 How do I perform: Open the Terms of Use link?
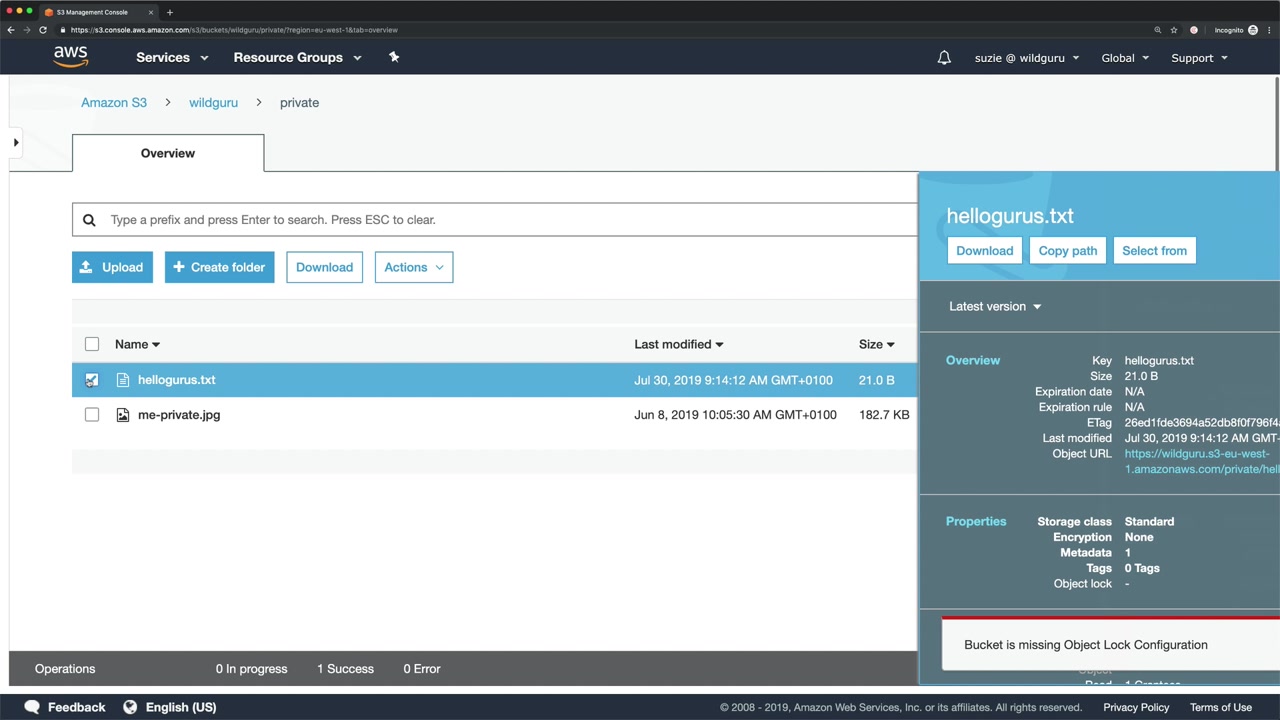click(x=1221, y=707)
